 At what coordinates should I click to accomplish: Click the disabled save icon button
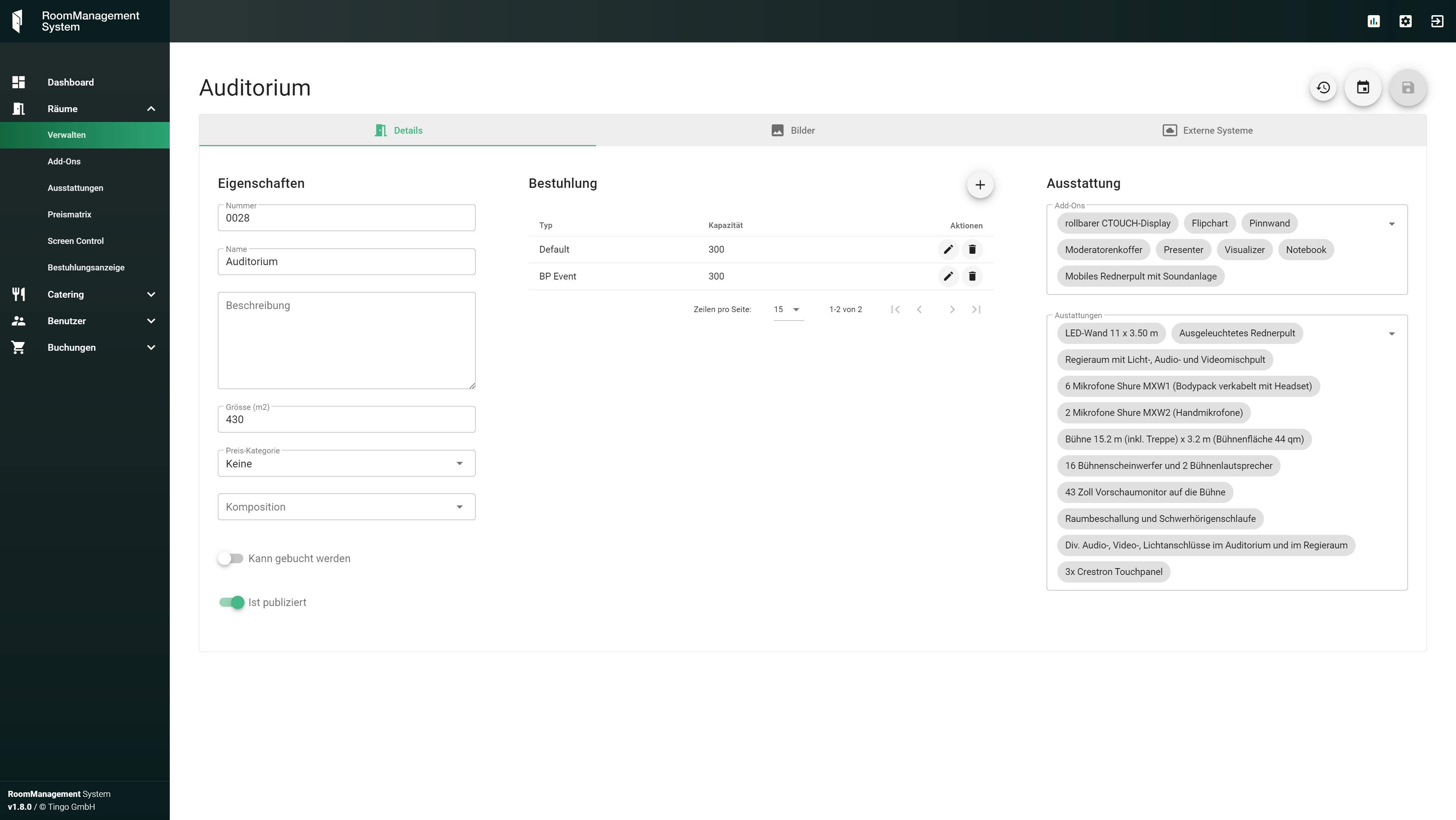click(1407, 87)
